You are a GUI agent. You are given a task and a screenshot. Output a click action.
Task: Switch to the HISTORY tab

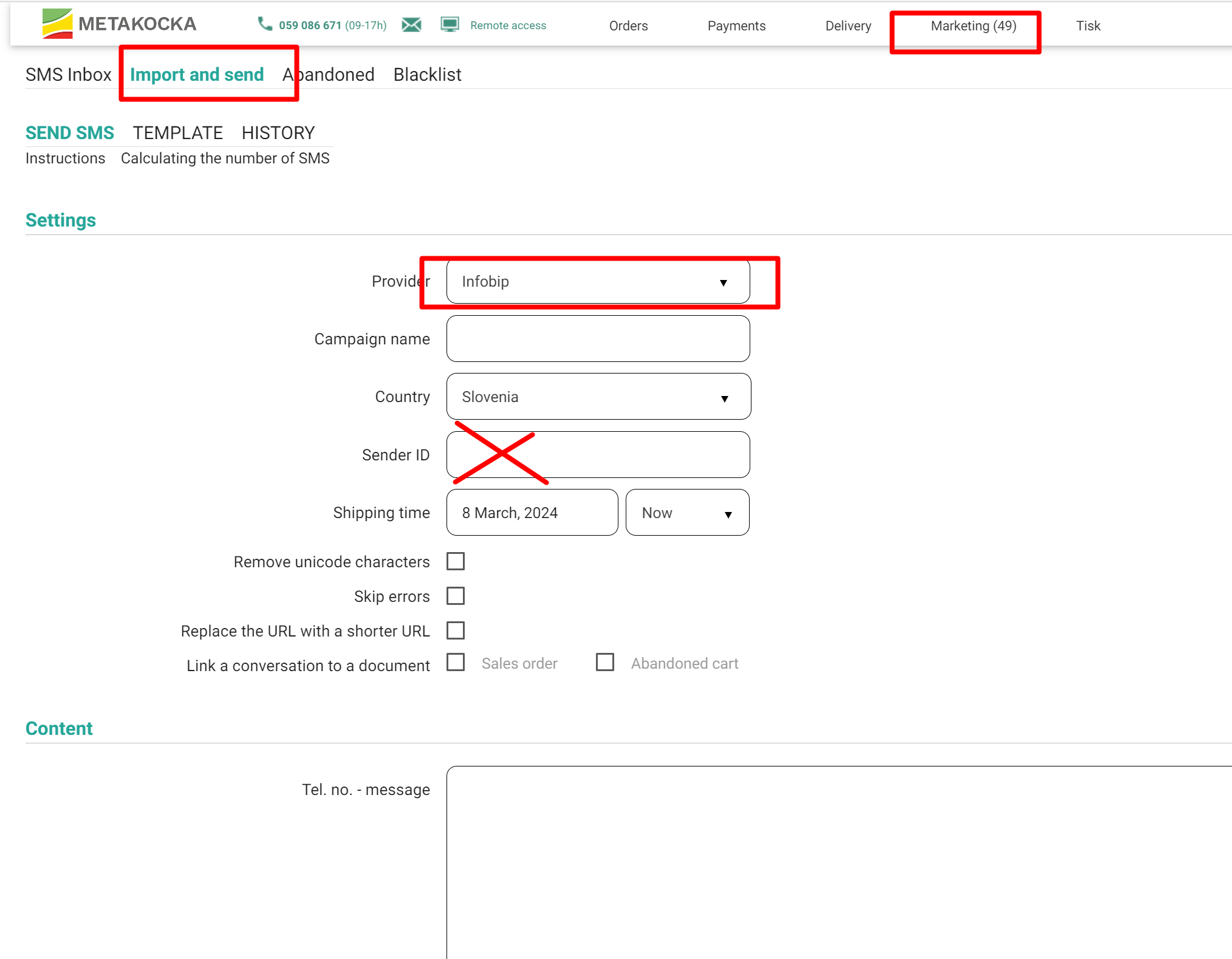(278, 133)
